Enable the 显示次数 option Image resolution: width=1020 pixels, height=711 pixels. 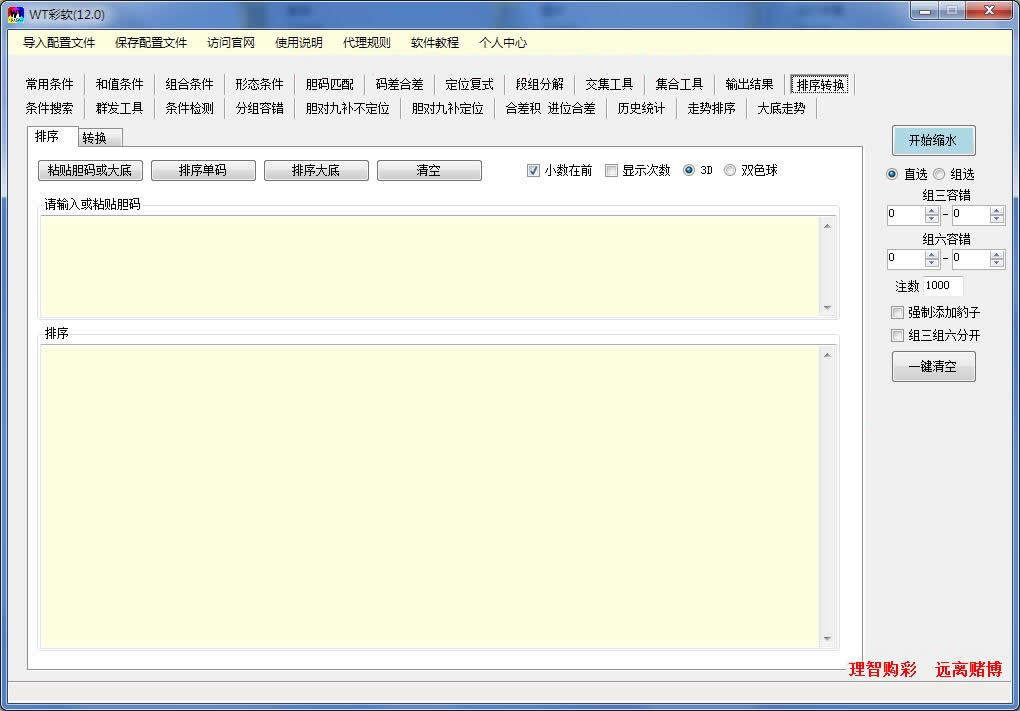pyautogui.click(x=611, y=170)
